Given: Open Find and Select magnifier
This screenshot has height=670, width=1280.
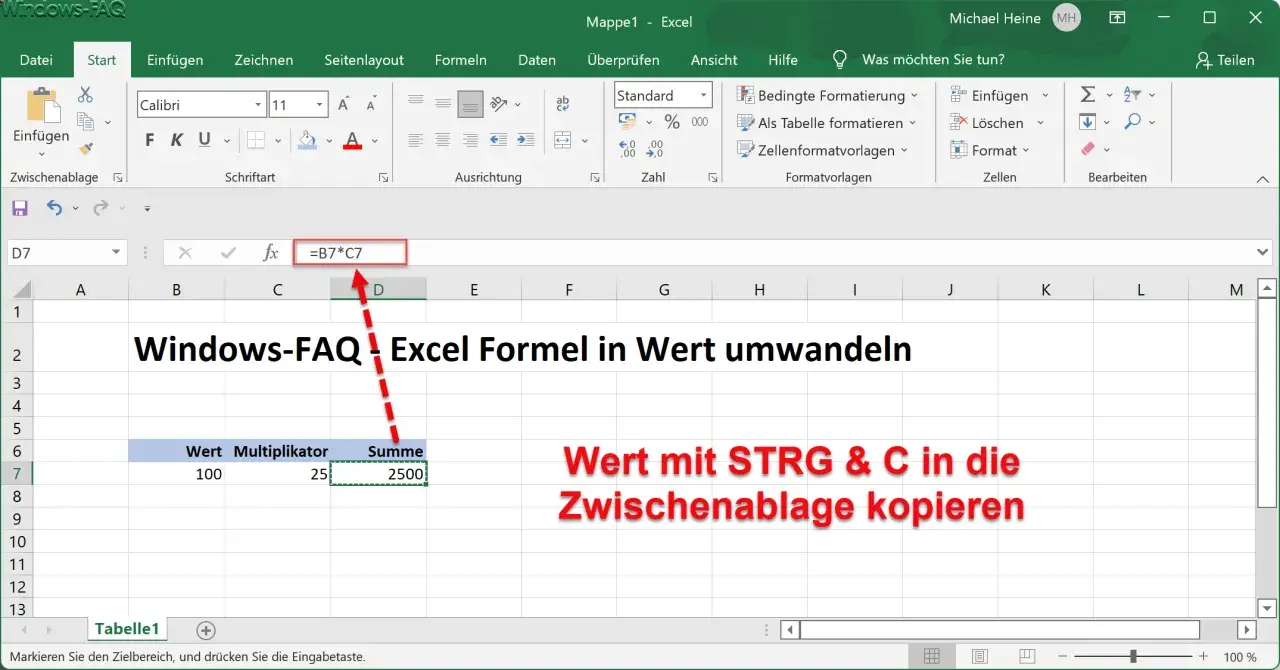Looking at the screenshot, I should pos(1132,121).
